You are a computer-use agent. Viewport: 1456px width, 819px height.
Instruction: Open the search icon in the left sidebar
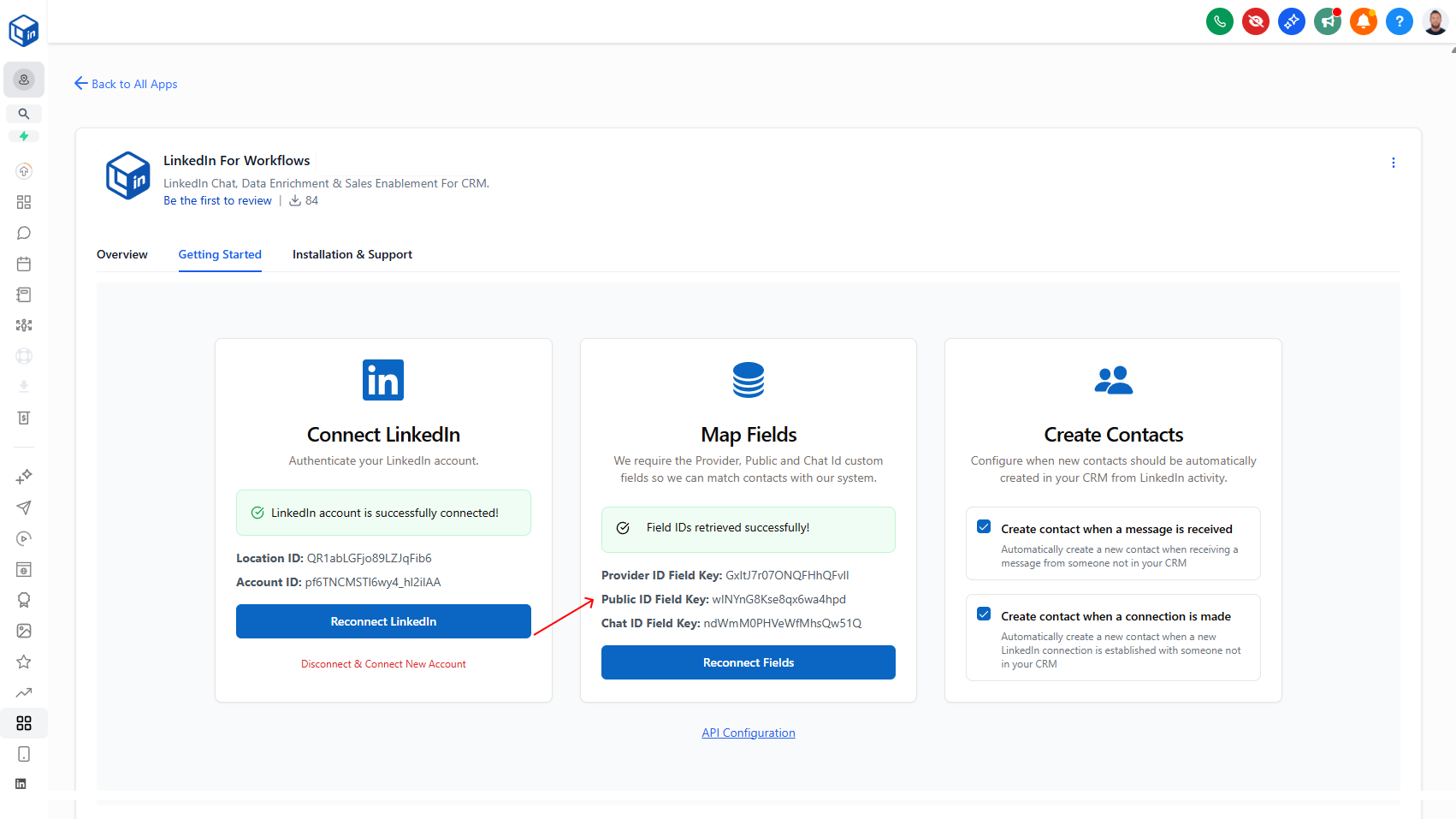(23, 113)
